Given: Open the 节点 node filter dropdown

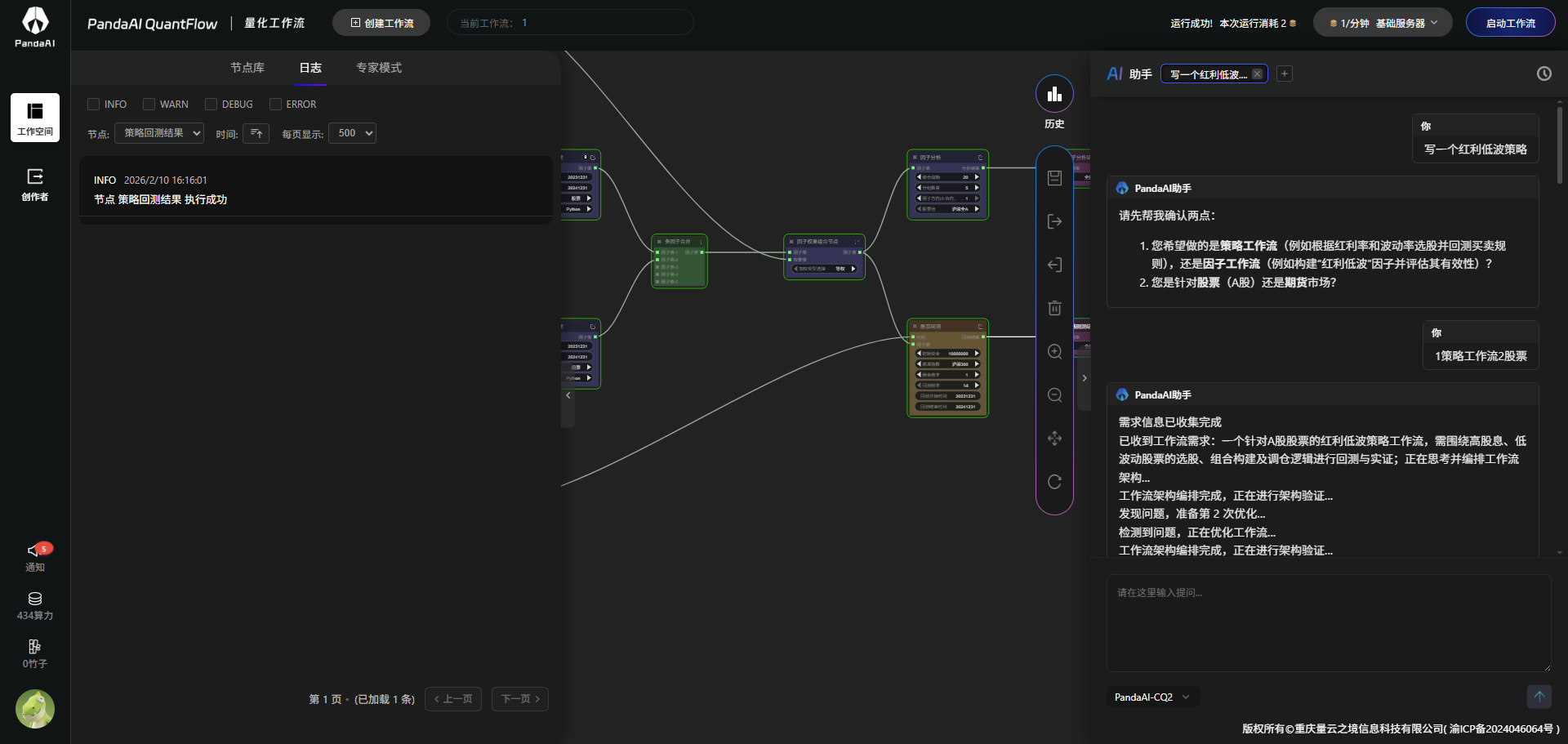Looking at the screenshot, I should point(159,133).
